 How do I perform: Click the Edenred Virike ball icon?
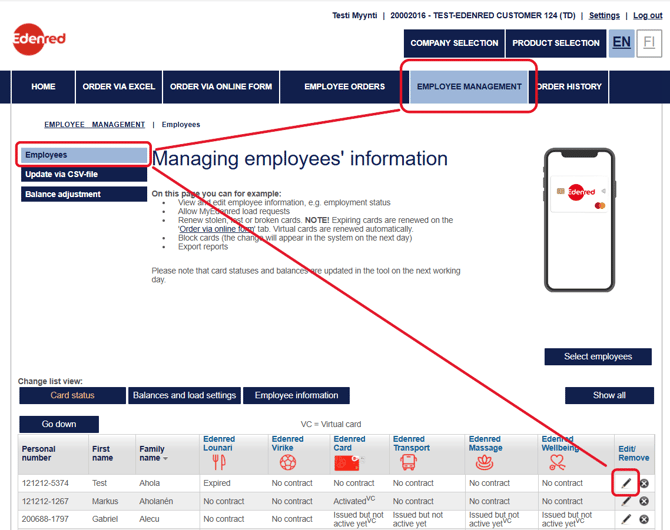click(x=288, y=462)
